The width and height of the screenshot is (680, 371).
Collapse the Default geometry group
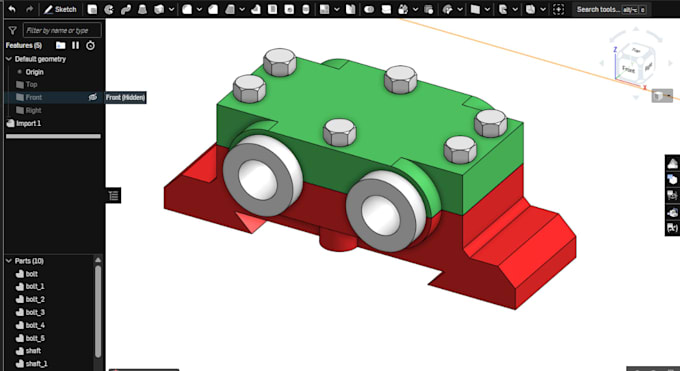(x=9, y=59)
